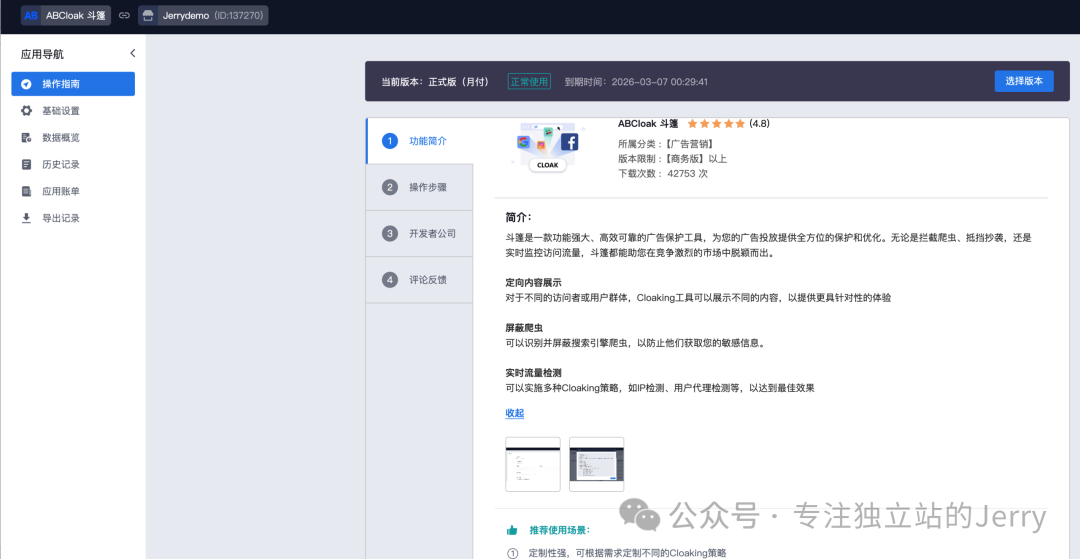Click the 正常使用 status badge
Screen dimensions: 1080x559
pos(529,81)
